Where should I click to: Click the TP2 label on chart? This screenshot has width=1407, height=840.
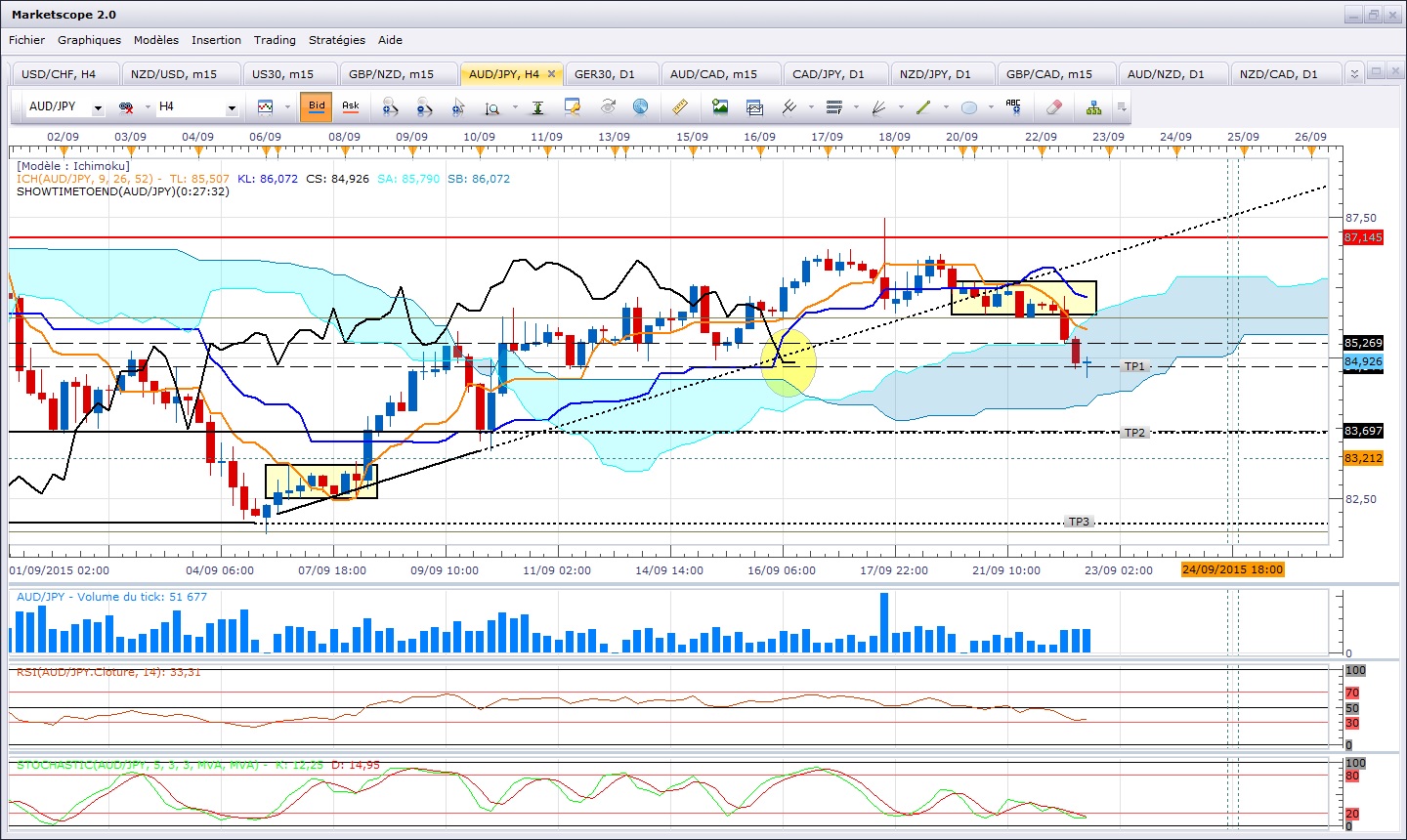click(x=1133, y=433)
